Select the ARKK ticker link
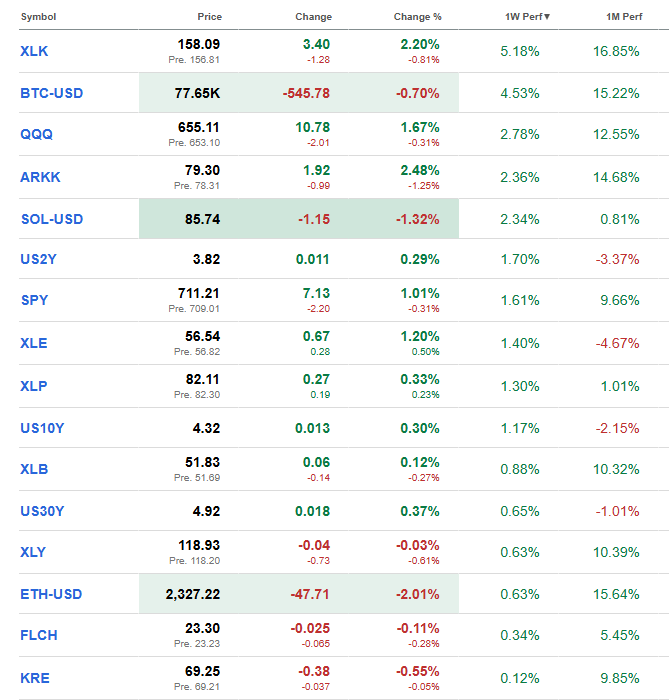669x700 pixels. point(39,177)
